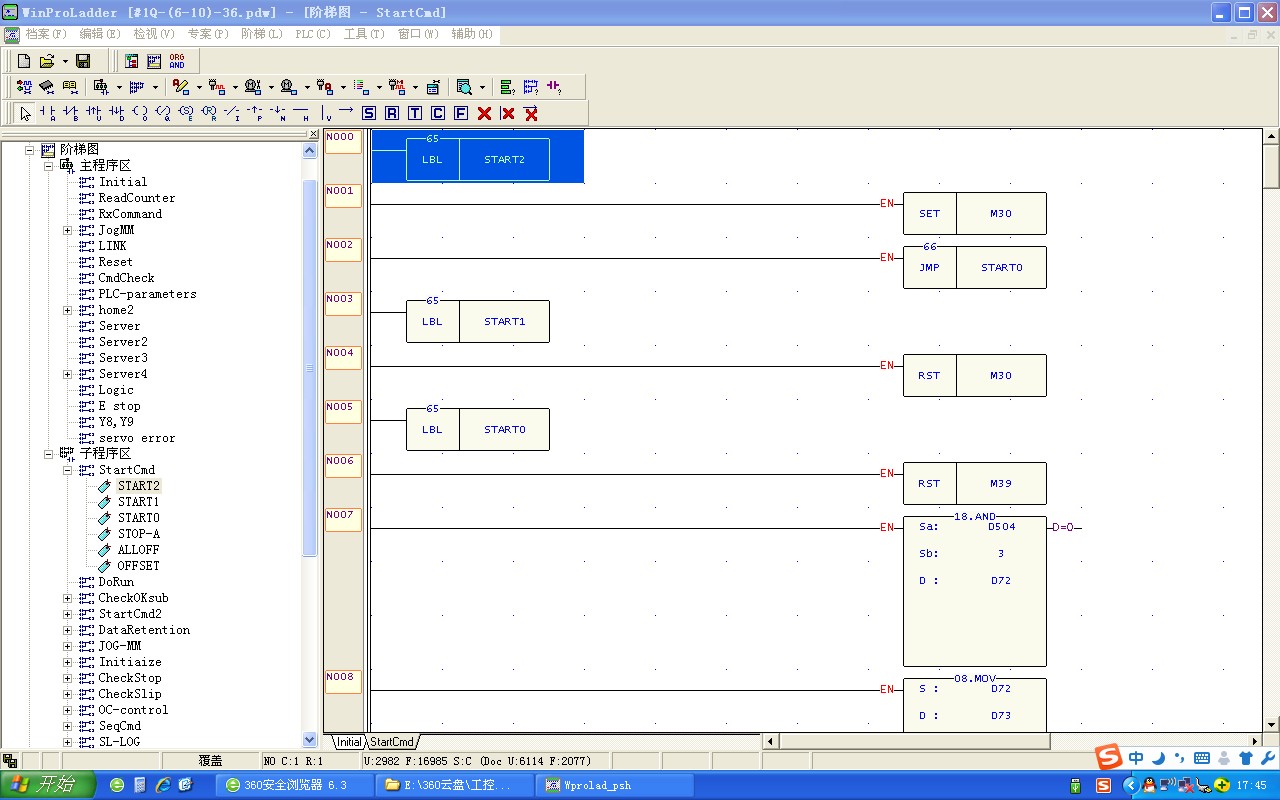This screenshot has height=800, width=1280.
Task: Select the normally closed contact B tool
Action: (70, 113)
